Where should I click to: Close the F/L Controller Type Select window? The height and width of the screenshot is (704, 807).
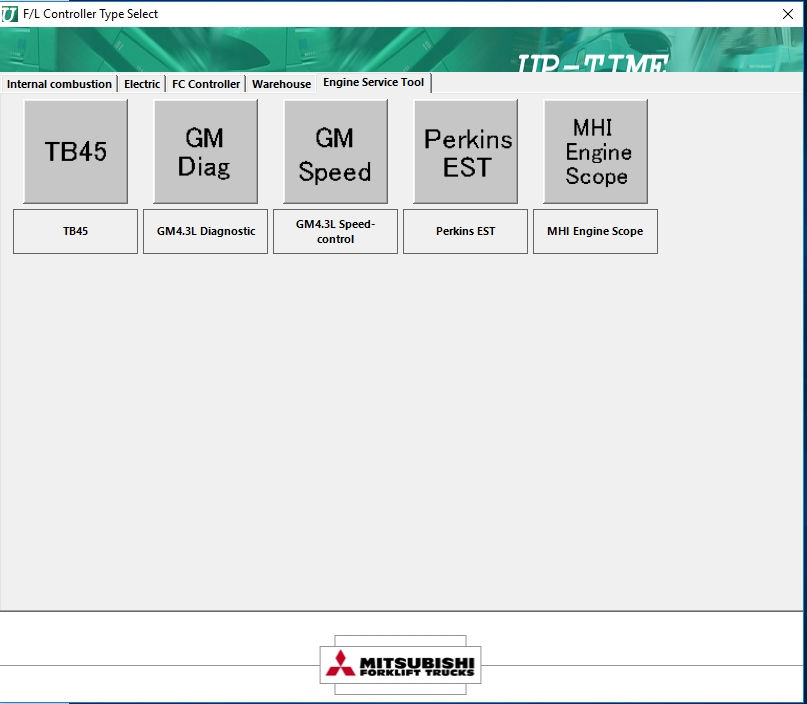click(x=787, y=14)
